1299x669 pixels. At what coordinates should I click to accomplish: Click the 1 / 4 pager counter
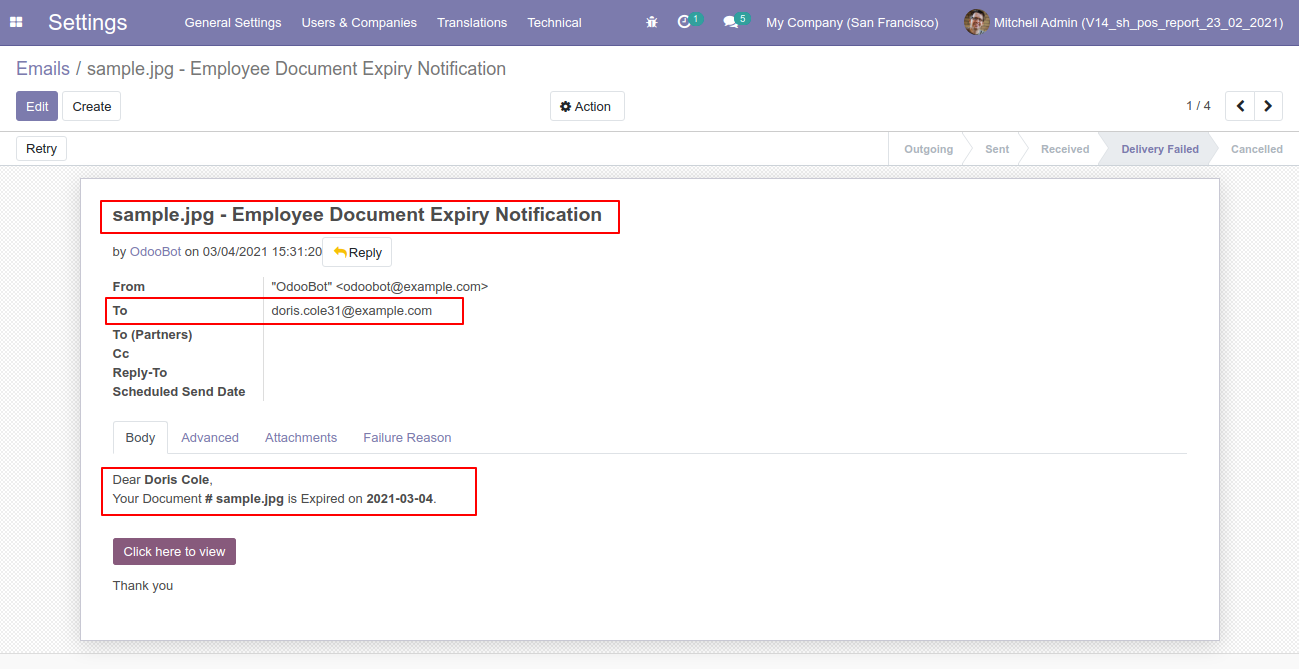pyautogui.click(x=1198, y=106)
